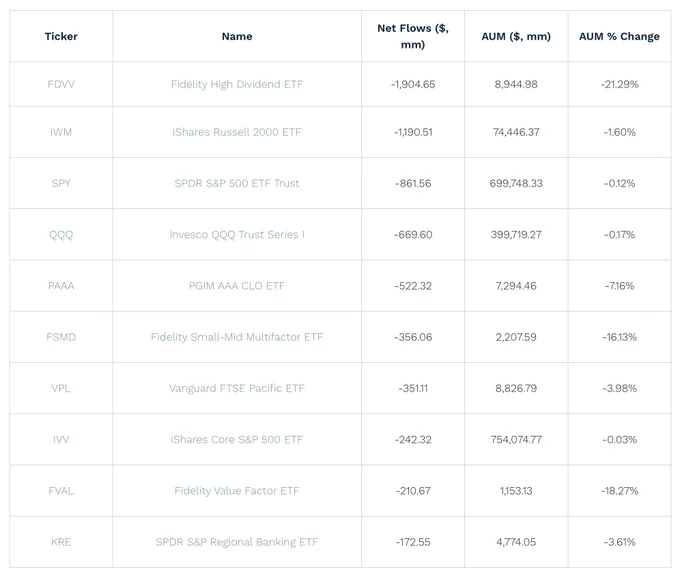This screenshot has height=578, width=680.
Task: Open the SPDR S&P 500 ETF Trust link
Action: click(237, 183)
